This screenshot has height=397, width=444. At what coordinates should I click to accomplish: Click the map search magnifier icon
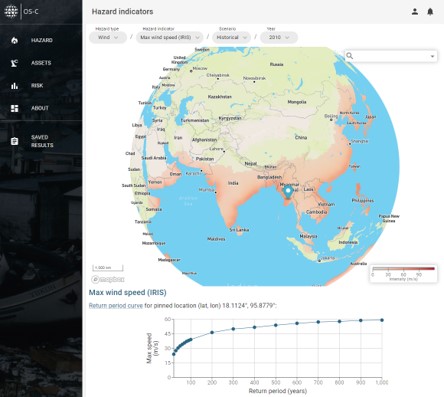tap(349, 56)
